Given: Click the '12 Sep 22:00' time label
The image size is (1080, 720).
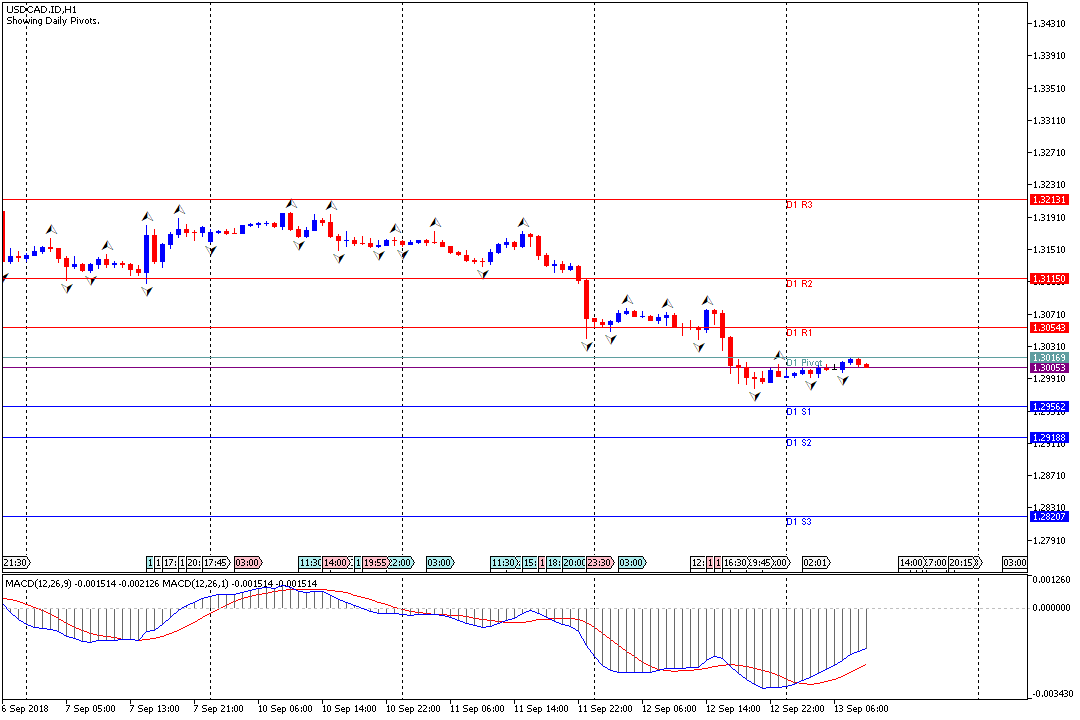Looking at the screenshot, I should tap(797, 709).
